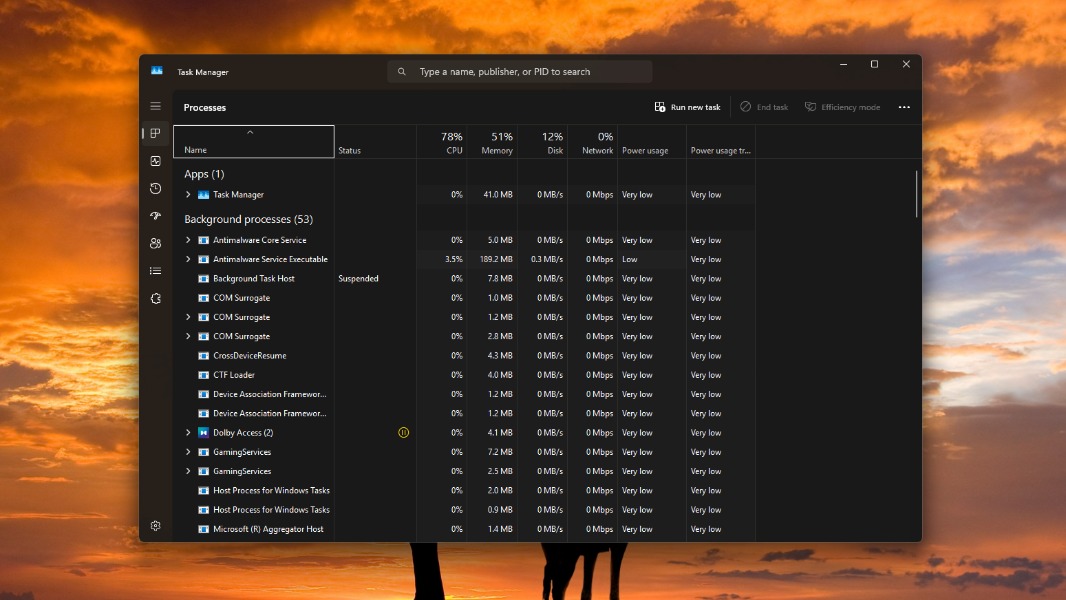Click the more options ellipsis button
Image resolution: width=1066 pixels, height=600 pixels.
click(904, 107)
